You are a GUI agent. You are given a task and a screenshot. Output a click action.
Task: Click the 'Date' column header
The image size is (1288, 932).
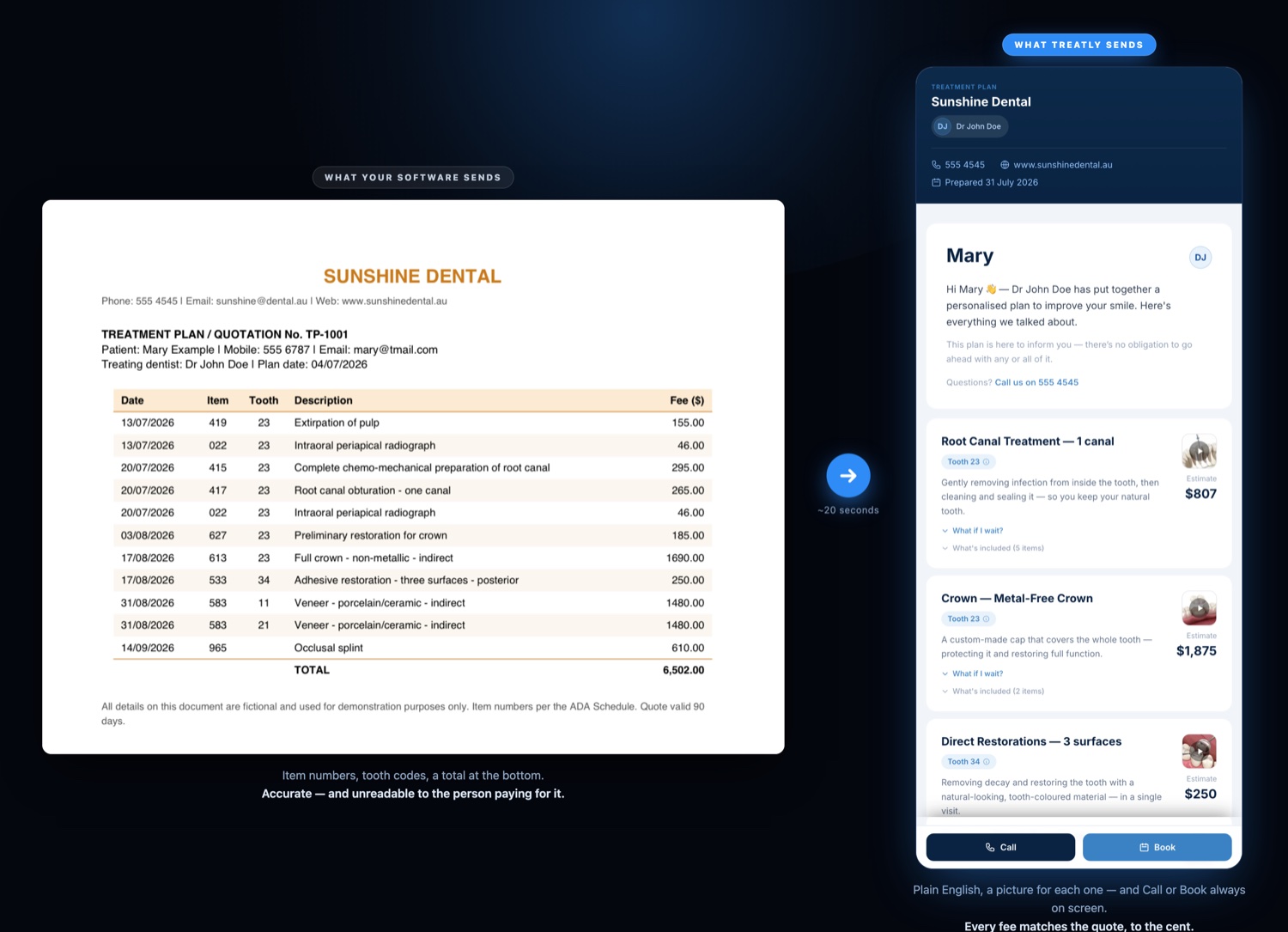point(132,400)
